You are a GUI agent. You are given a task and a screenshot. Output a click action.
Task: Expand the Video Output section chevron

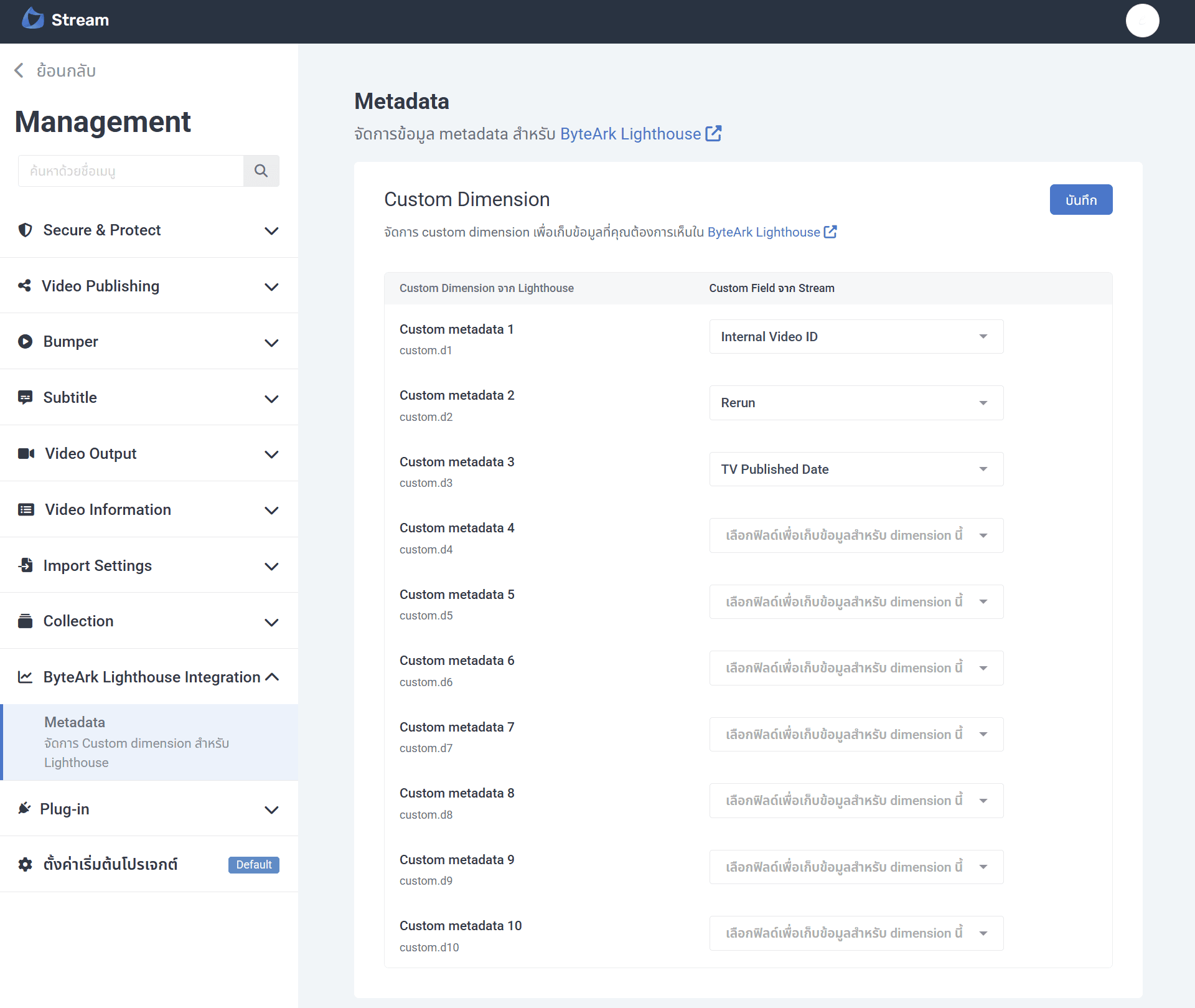271,454
